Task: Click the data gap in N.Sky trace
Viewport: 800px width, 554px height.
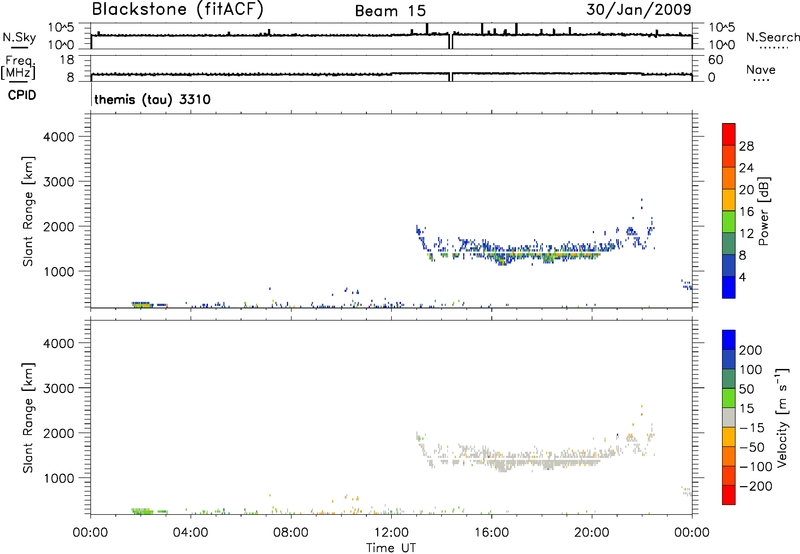Action: coord(451,41)
